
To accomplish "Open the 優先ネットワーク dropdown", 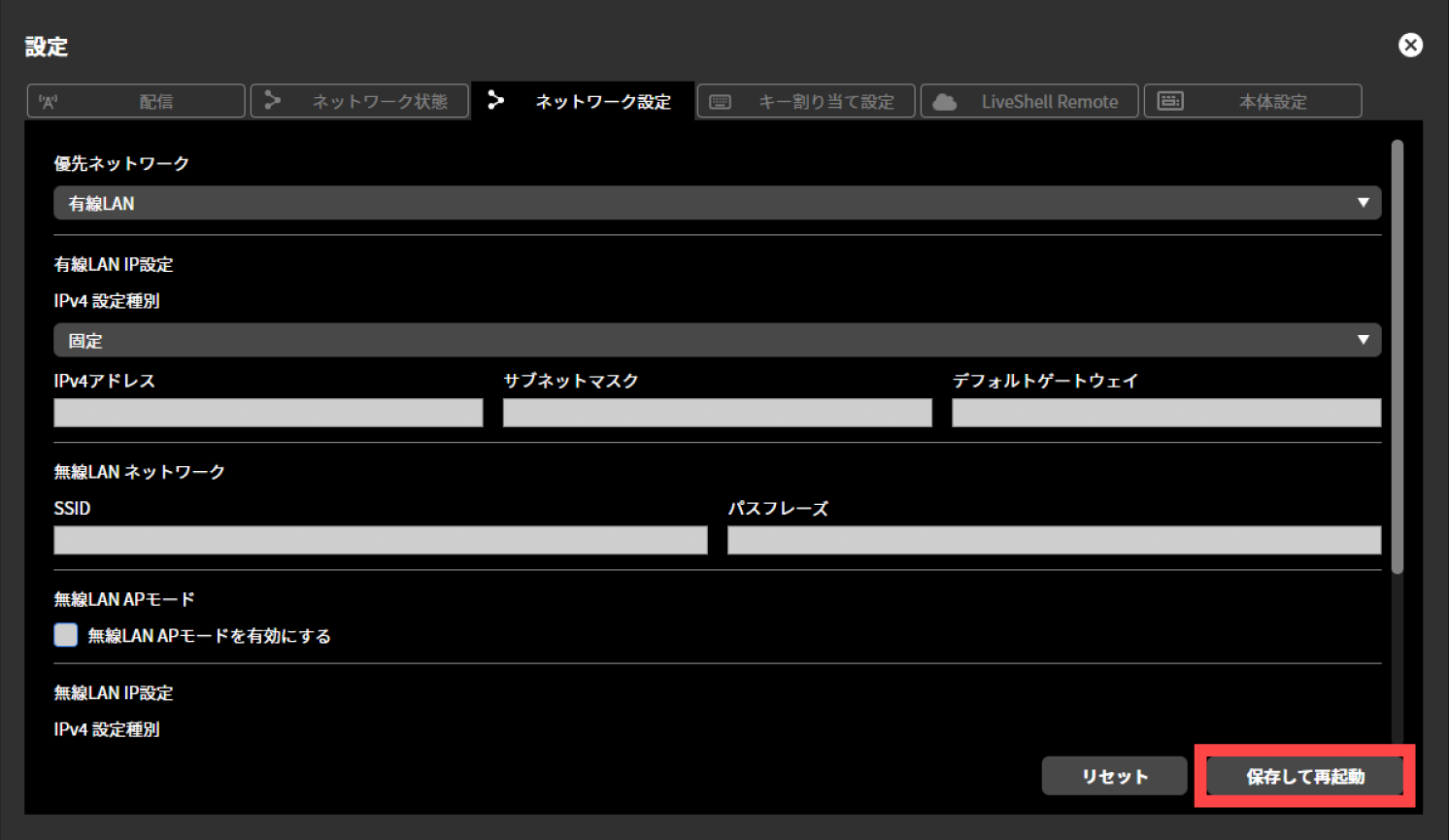I will (717, 203).
